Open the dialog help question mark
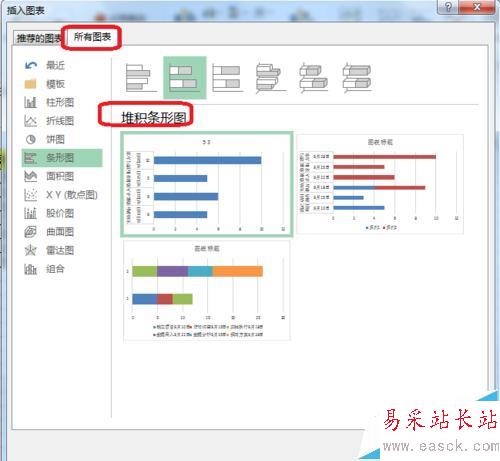Screen dimensions: 500x461 [448, 7]
